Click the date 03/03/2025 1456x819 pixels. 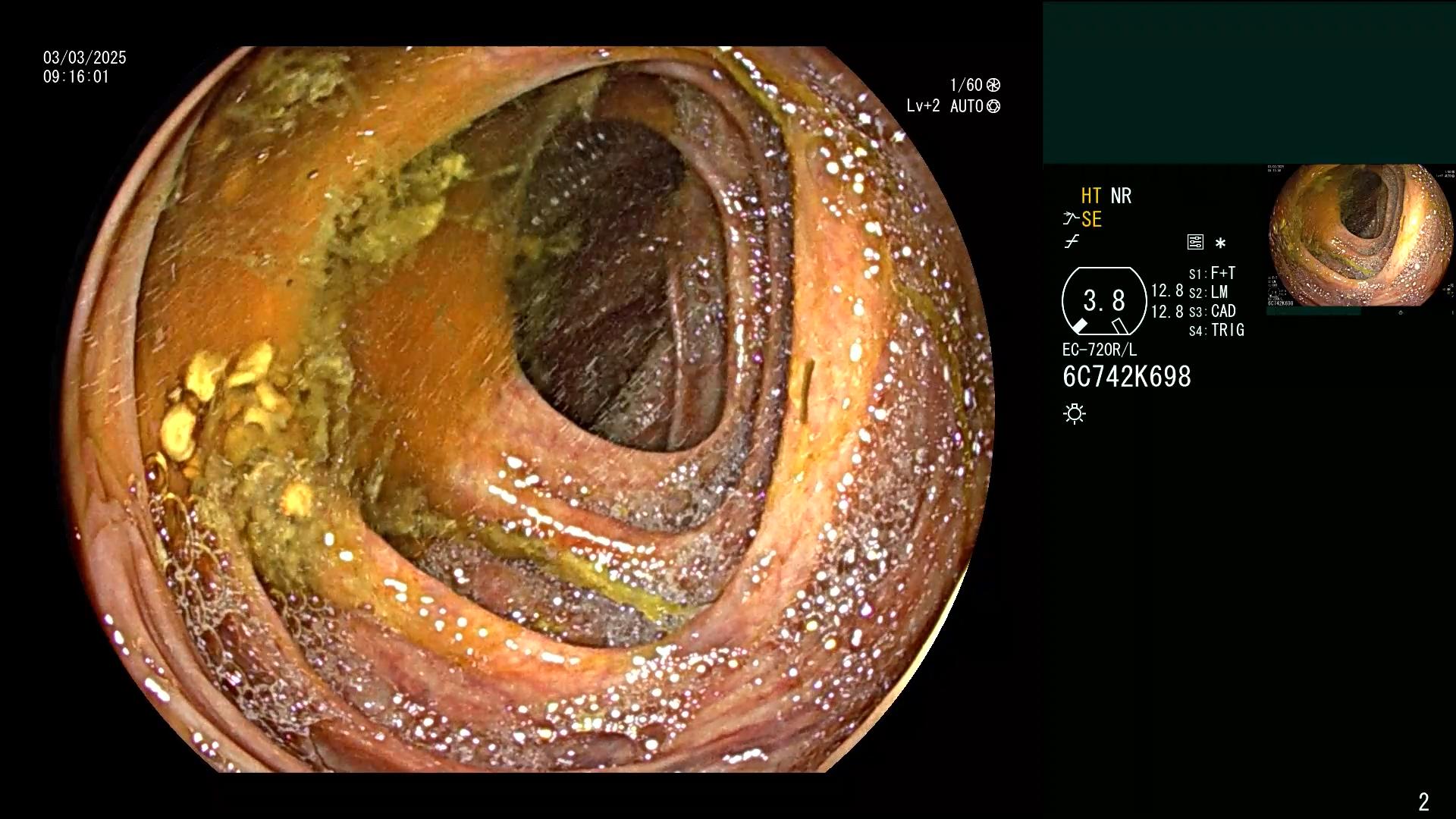85,58
